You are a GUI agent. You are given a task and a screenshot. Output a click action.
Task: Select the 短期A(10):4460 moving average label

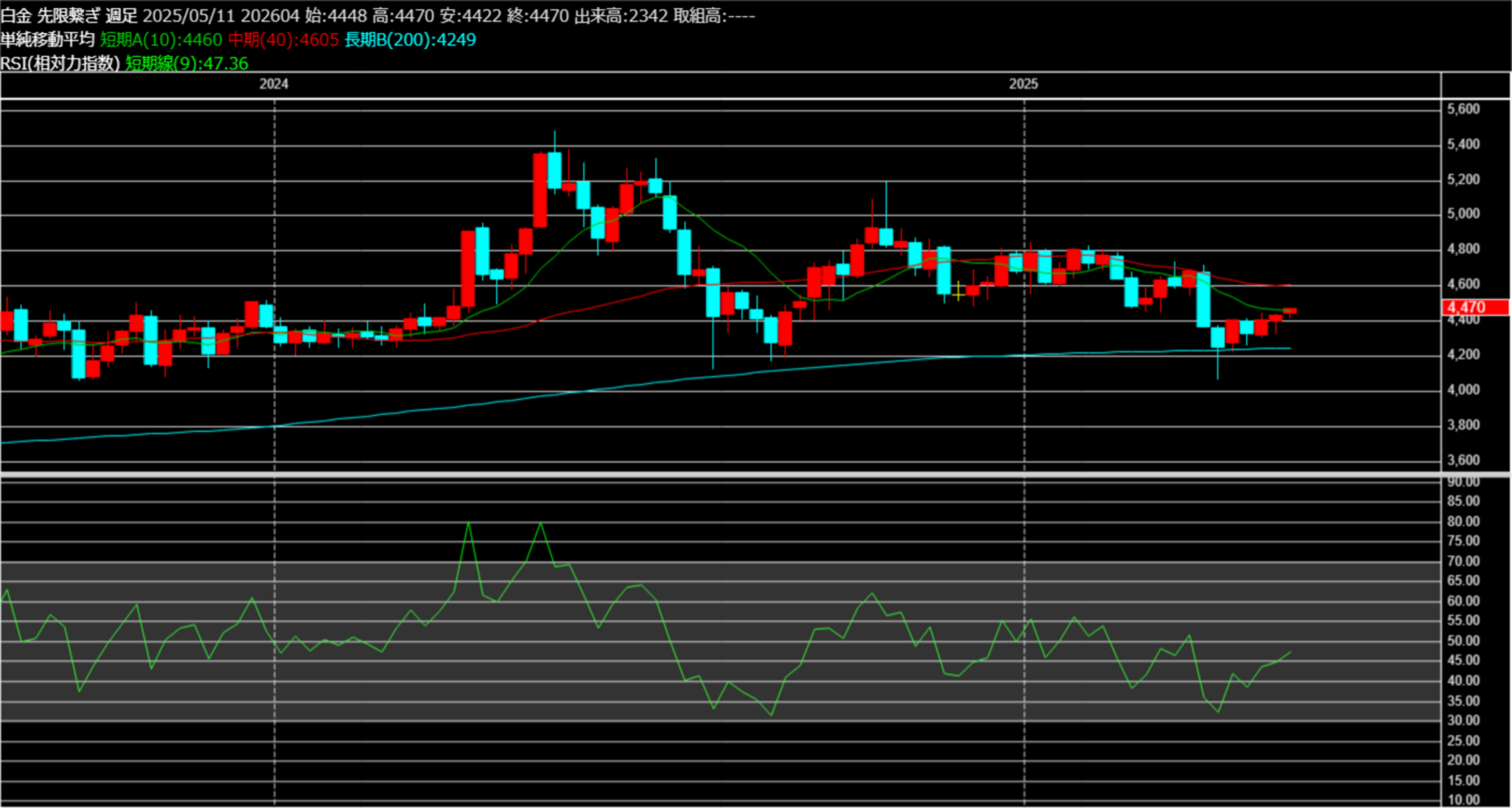pyautogui.click(x=161, y=39)
